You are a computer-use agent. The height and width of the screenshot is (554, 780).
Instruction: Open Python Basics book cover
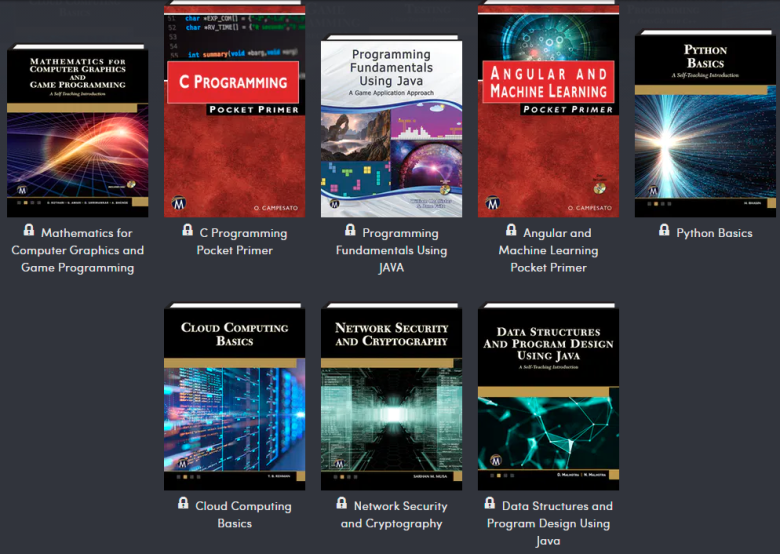[x=705, y=123]
